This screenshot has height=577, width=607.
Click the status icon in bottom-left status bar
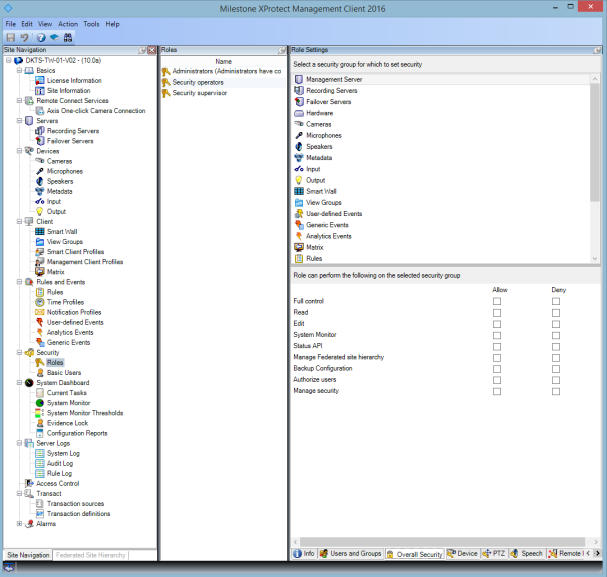click(x=9, y=567)
